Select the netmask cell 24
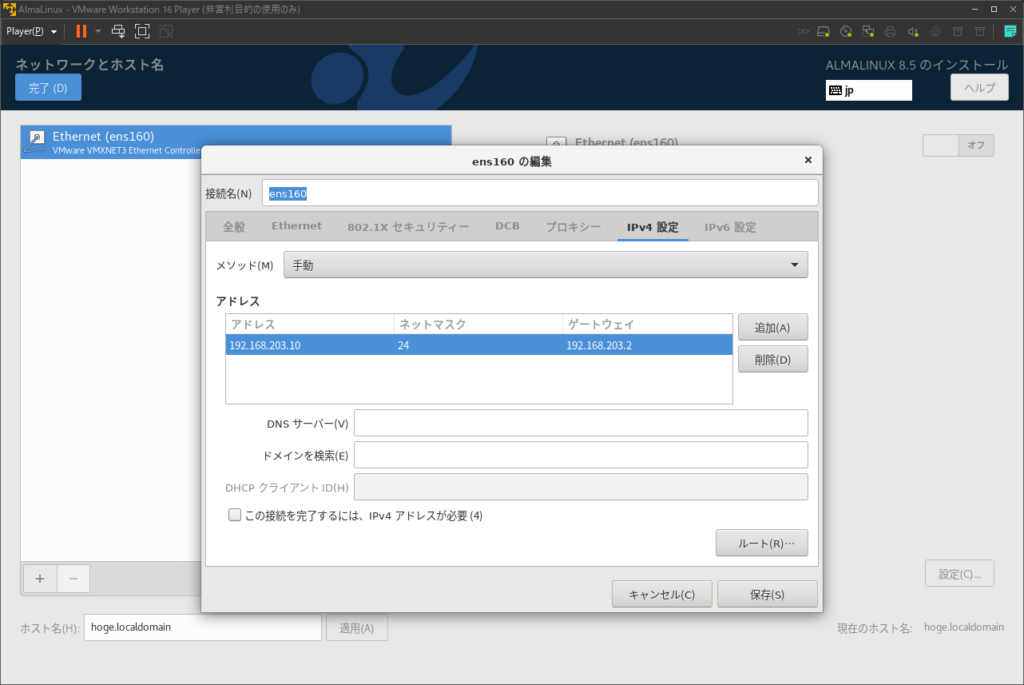 point(478,345)
